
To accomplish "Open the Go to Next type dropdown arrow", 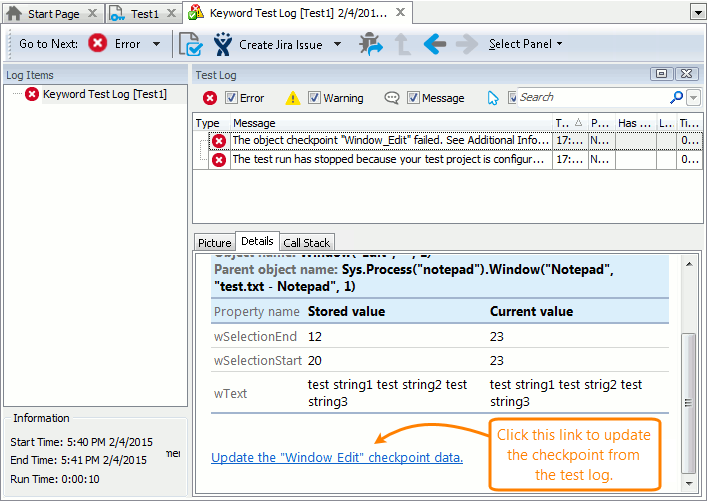I will (x=156, y=44).
